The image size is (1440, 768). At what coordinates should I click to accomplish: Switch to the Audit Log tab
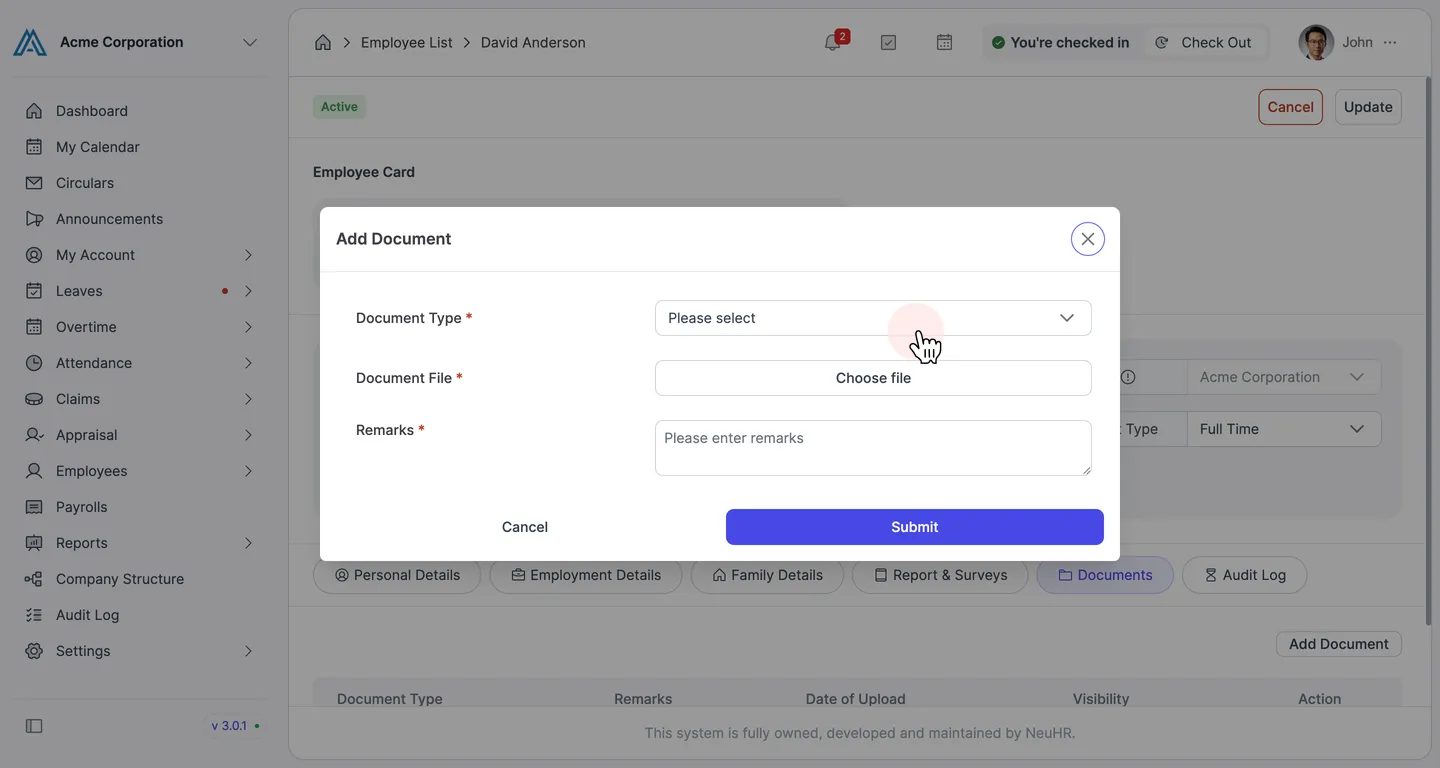pos(1244,575)
